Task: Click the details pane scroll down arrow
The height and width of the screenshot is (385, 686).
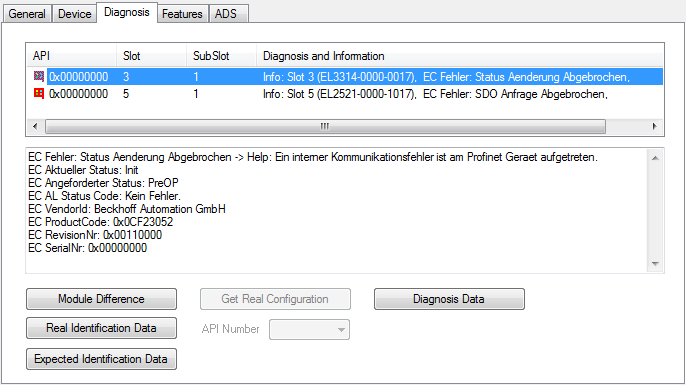Action: click(655, 263)
